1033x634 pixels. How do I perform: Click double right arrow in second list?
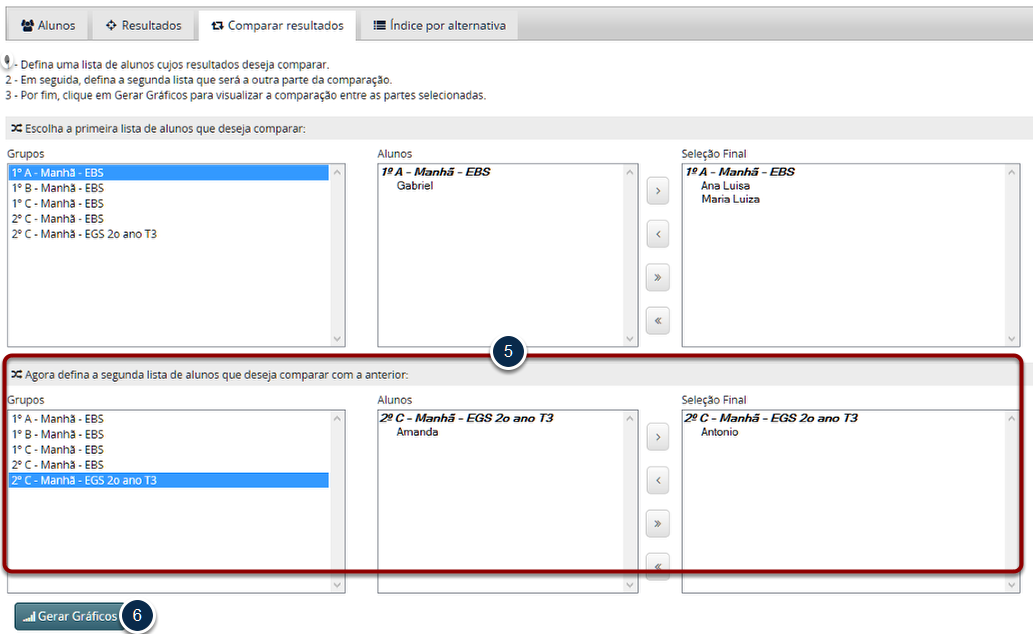[657, 523]
